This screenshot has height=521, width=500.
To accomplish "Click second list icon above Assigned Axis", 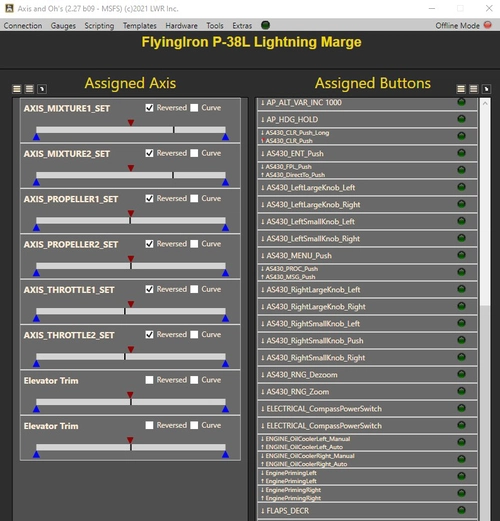I will tap(29, 89).
